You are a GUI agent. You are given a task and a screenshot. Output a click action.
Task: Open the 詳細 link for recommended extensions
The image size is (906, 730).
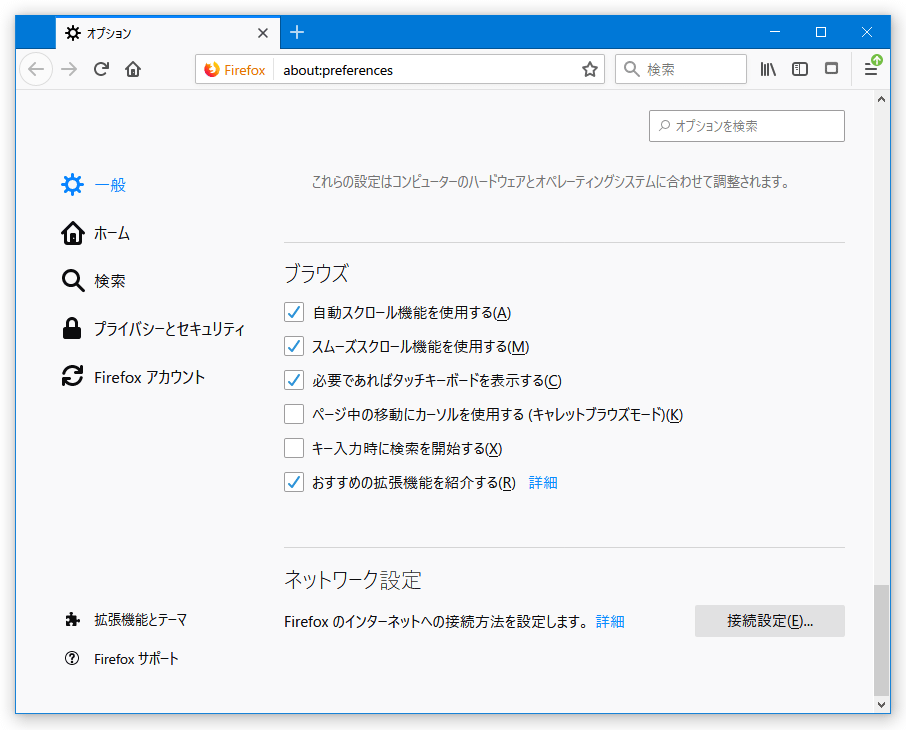[542, 482]
